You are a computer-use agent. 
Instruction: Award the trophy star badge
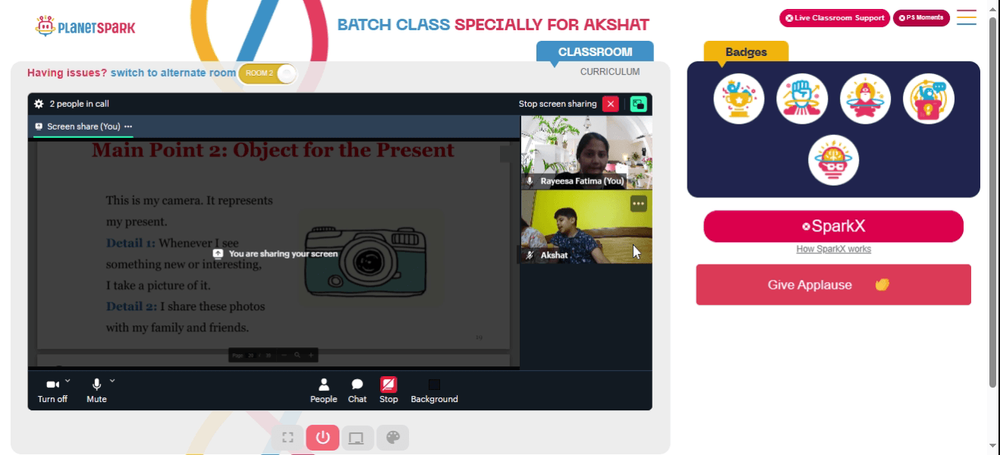[x=739, y=99]
